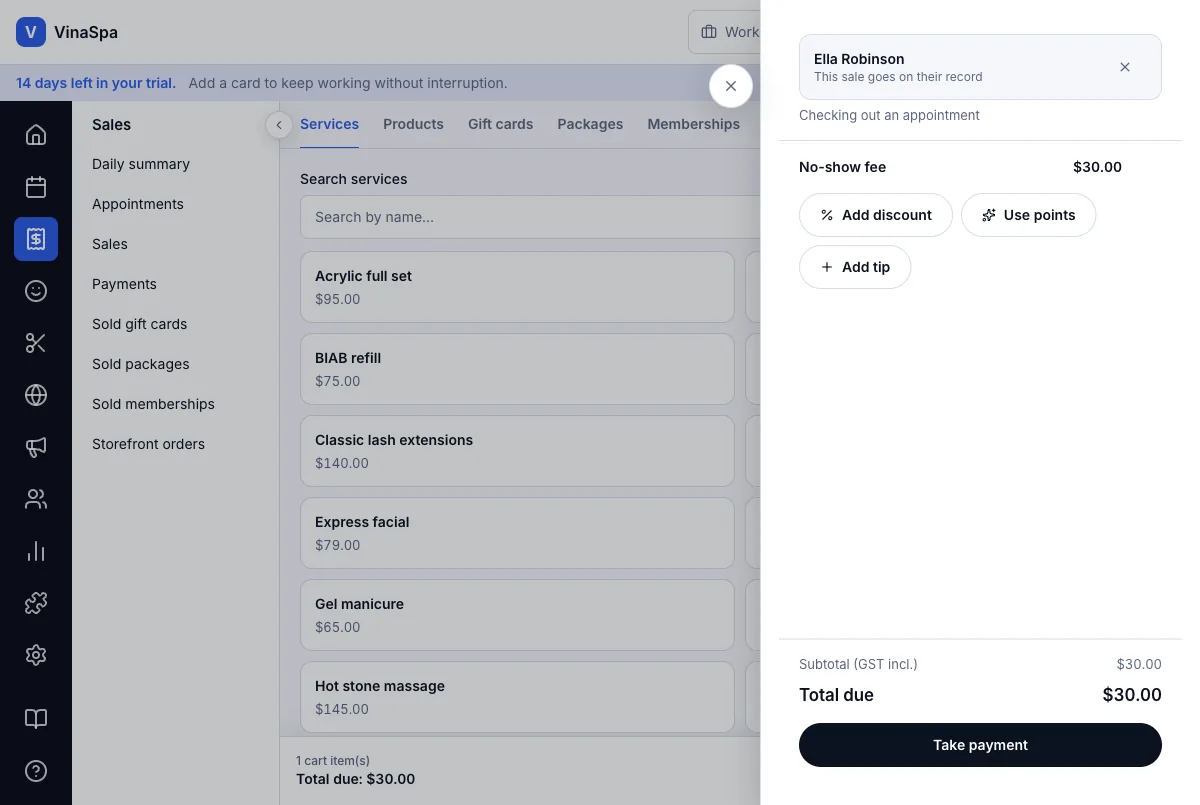Open Daily summary in Sales menu
The height and width of the screenshot is (805, 1200).
click(141, 164)
